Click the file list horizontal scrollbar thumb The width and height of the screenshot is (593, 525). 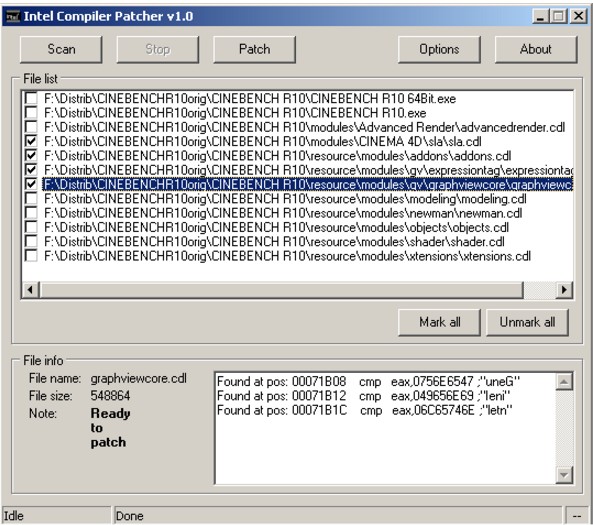[x=282, y=290]
